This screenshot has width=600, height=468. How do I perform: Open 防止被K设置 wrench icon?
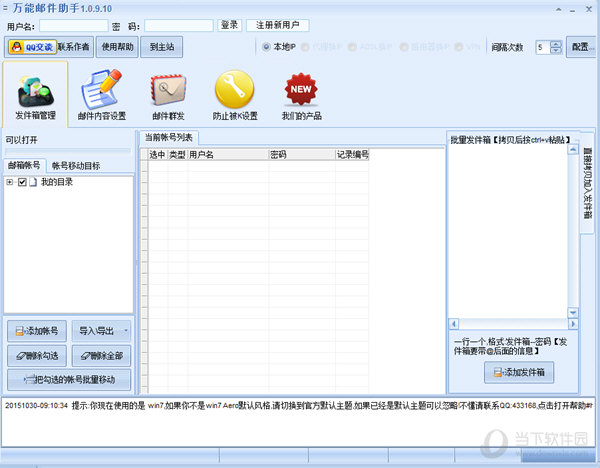234,95
